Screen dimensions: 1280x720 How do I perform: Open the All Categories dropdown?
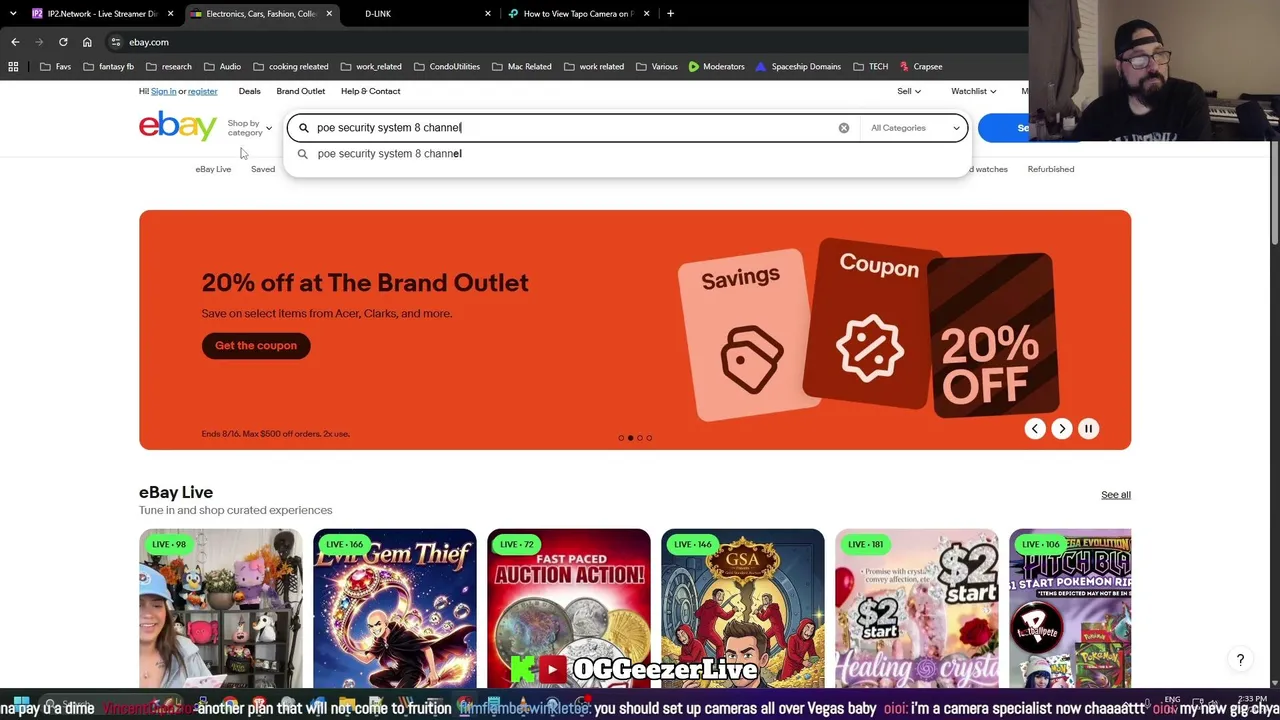[915, 128]
